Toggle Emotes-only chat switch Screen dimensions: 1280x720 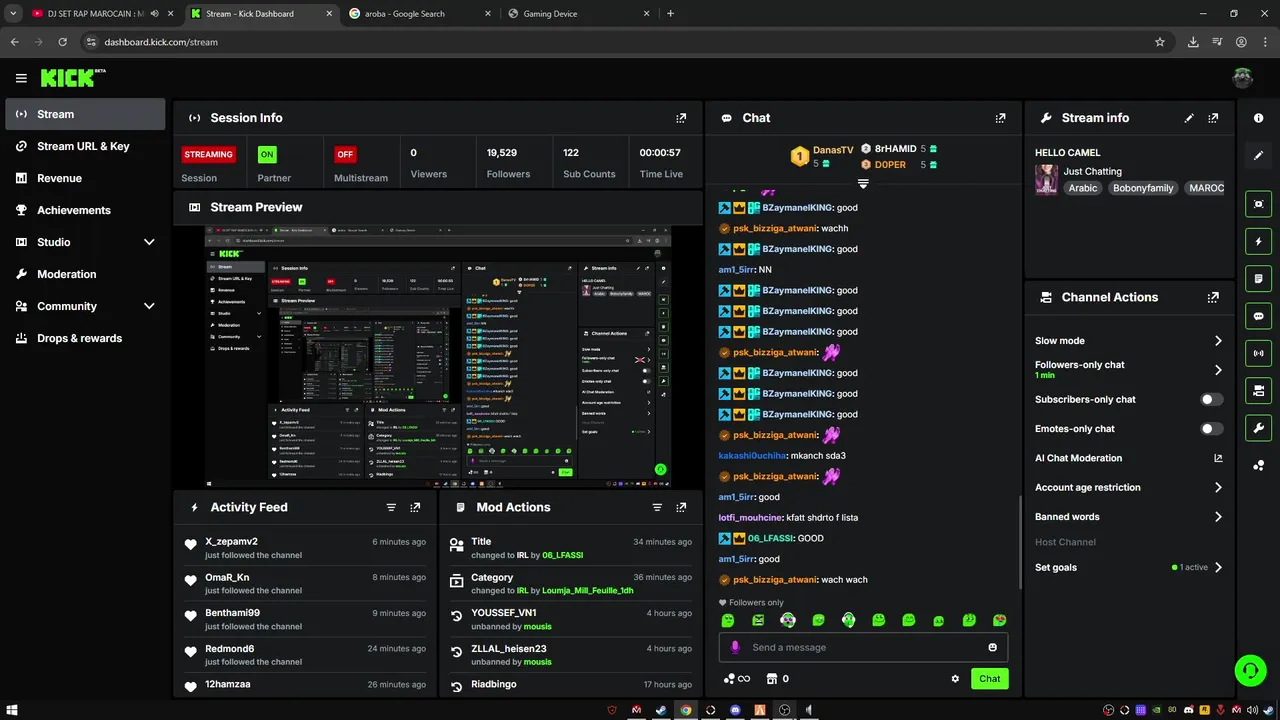pyautogui.click(x=1211, y=428)
